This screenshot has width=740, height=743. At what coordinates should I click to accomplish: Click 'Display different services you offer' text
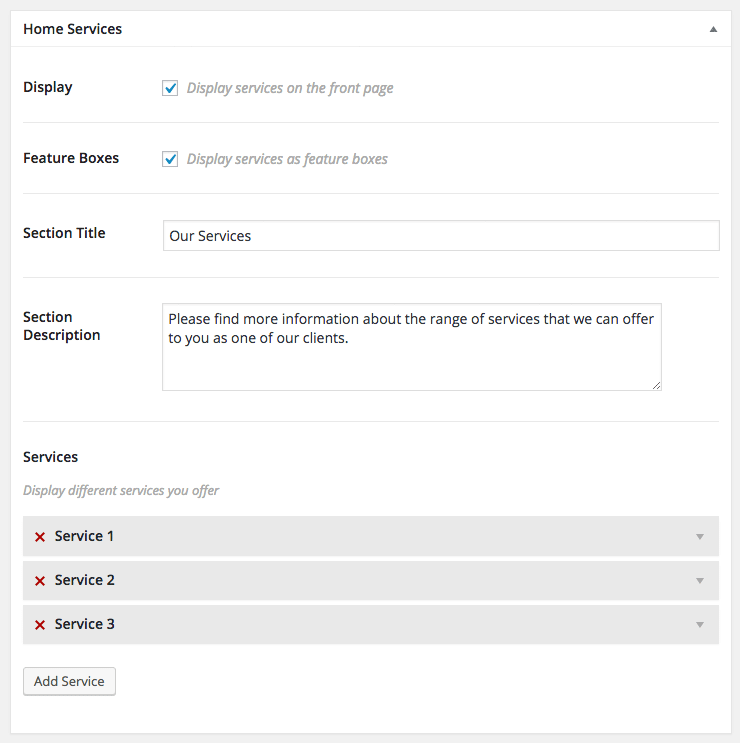coord(121,490)
